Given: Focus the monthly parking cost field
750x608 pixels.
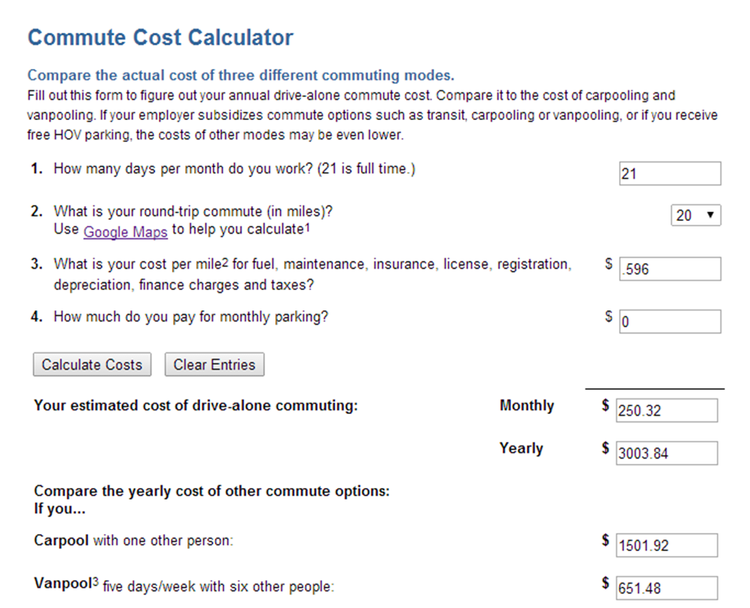Looking at the screenshot, I should pos(669,322).
